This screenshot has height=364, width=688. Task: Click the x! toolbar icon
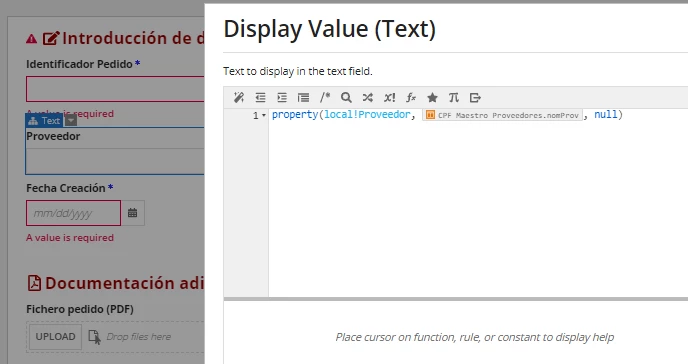click(389, 97)
